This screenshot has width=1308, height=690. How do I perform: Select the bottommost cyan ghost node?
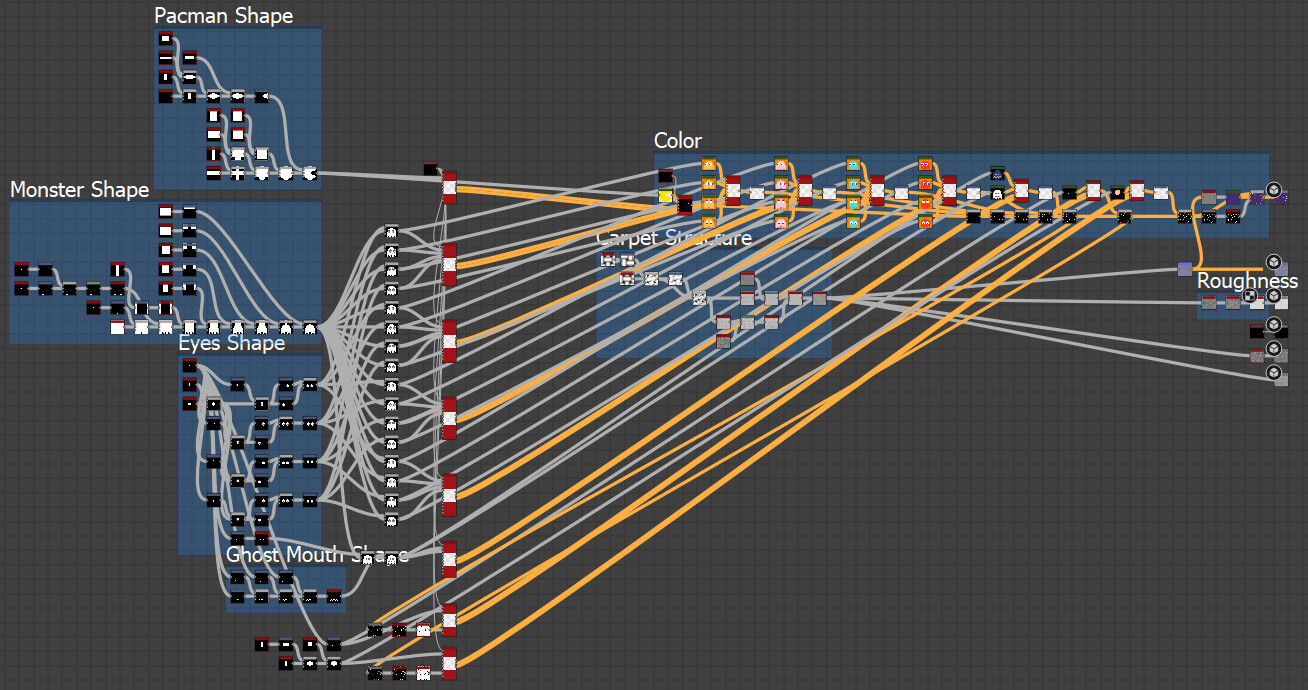853,222
